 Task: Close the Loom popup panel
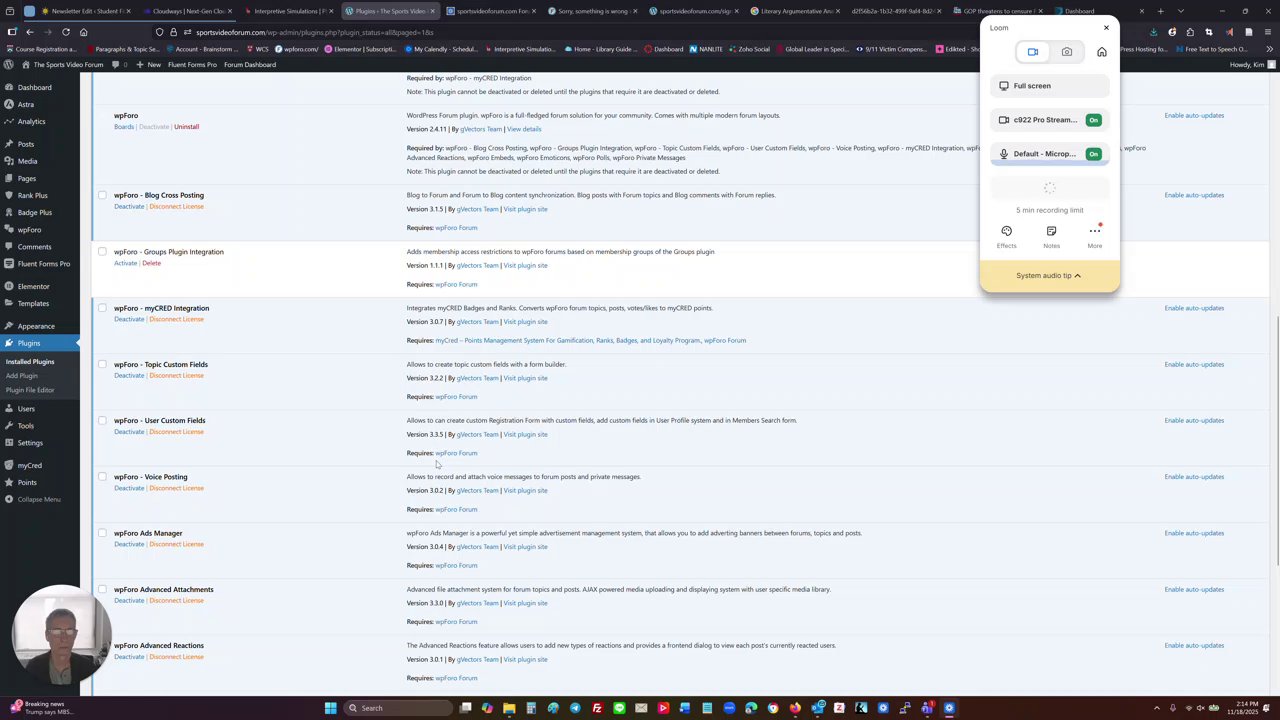pyautogui.click(x=1106, y=28)
